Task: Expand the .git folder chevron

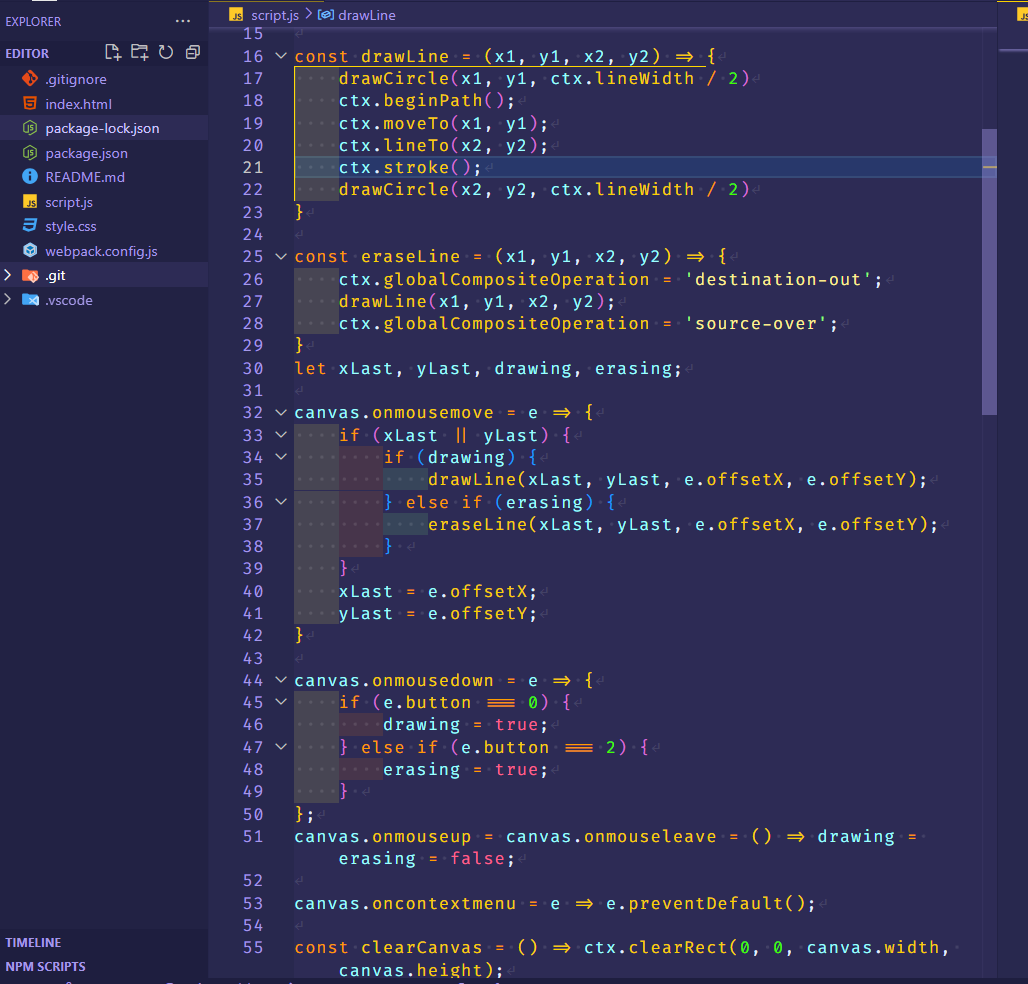Action: [8, 275]
